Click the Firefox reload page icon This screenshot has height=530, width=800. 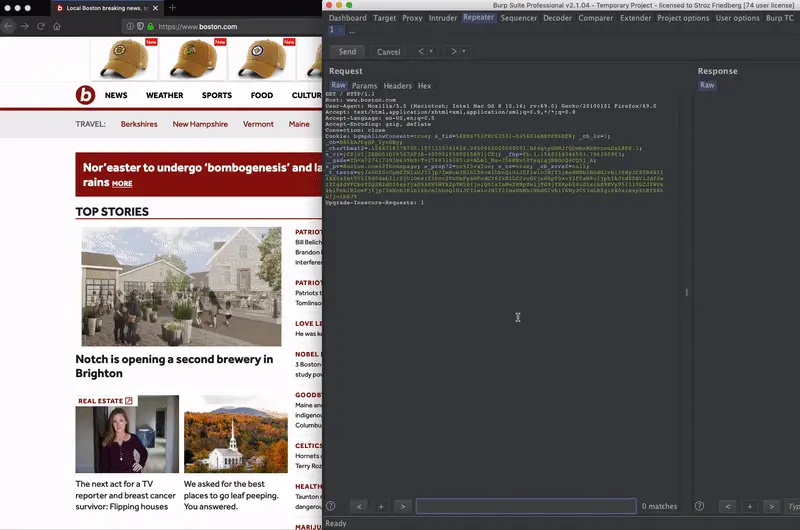coord(40,26)
